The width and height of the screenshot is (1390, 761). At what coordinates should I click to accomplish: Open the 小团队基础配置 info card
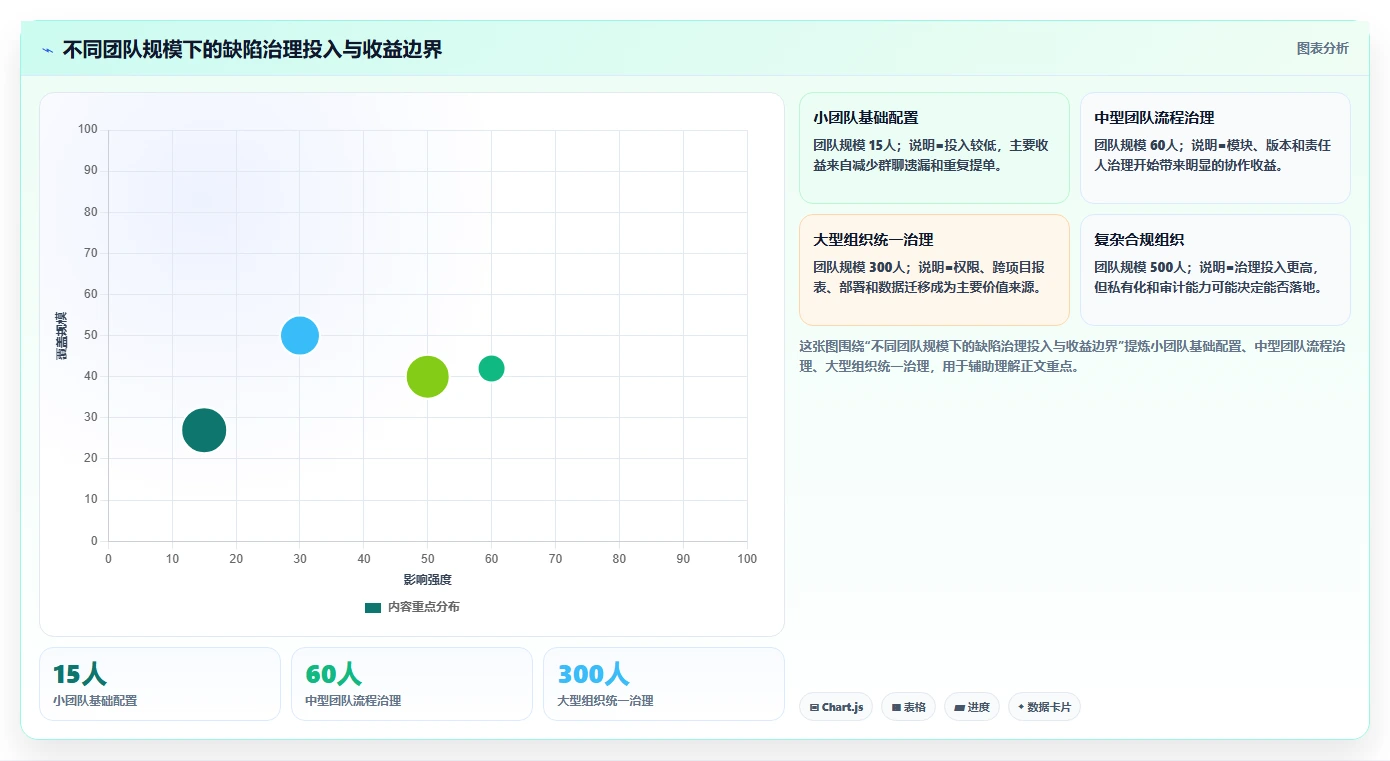(x=934, y=148)
